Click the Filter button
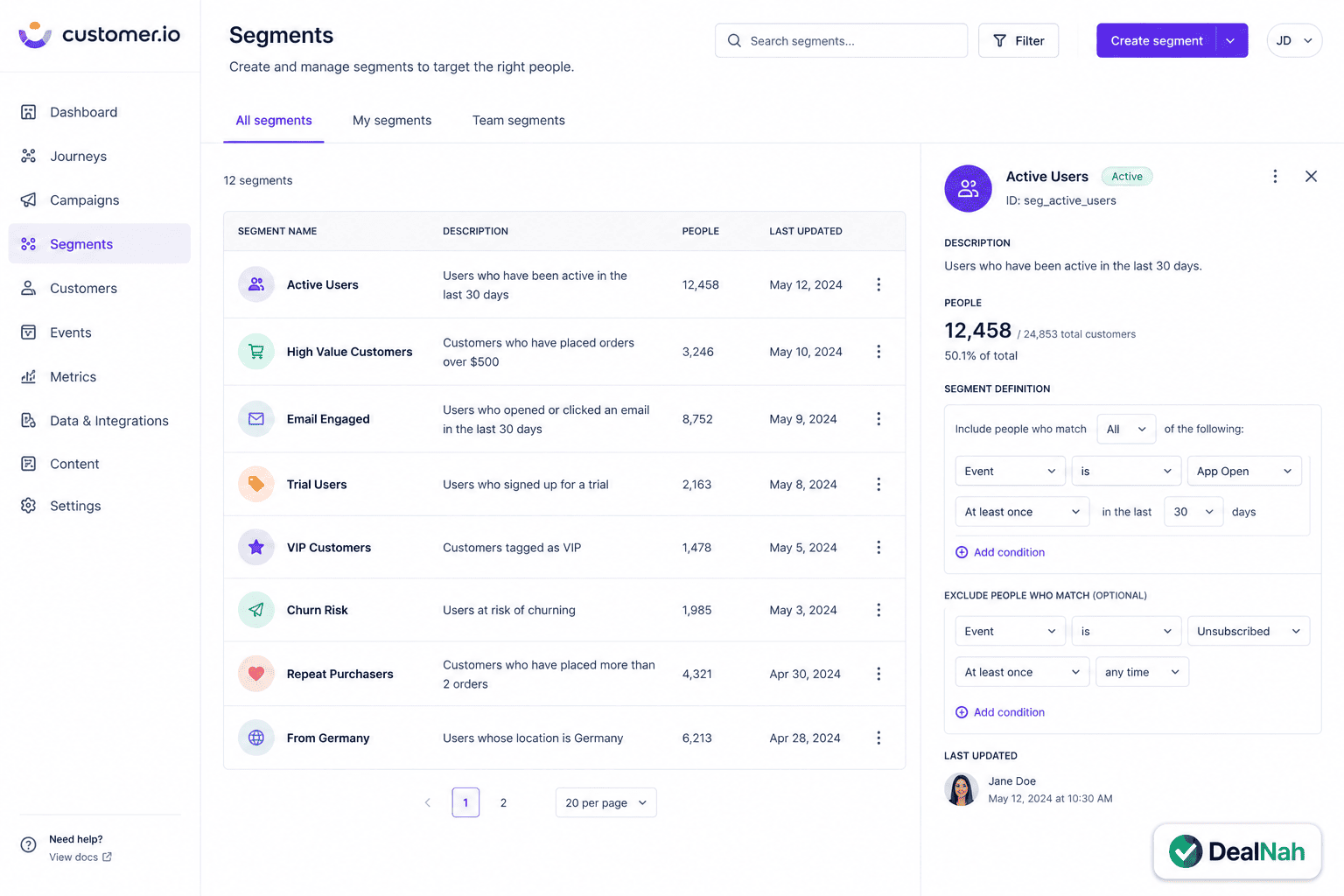1344x896 pixels. point(1018,41)
